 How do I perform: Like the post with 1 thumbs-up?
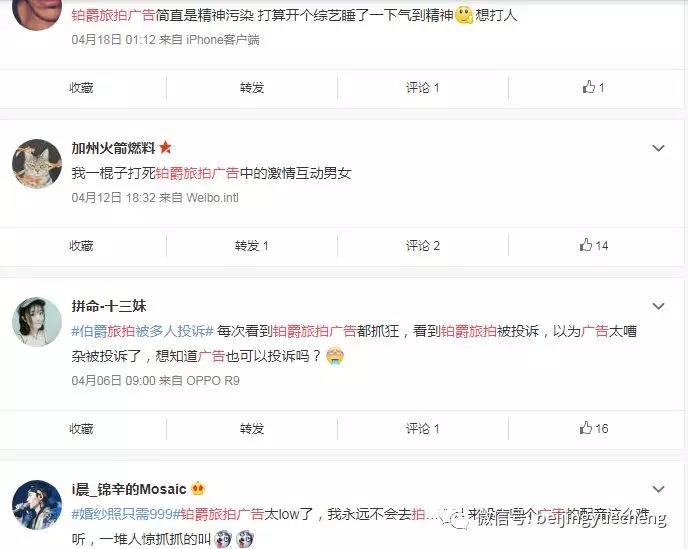coord(593,87)
